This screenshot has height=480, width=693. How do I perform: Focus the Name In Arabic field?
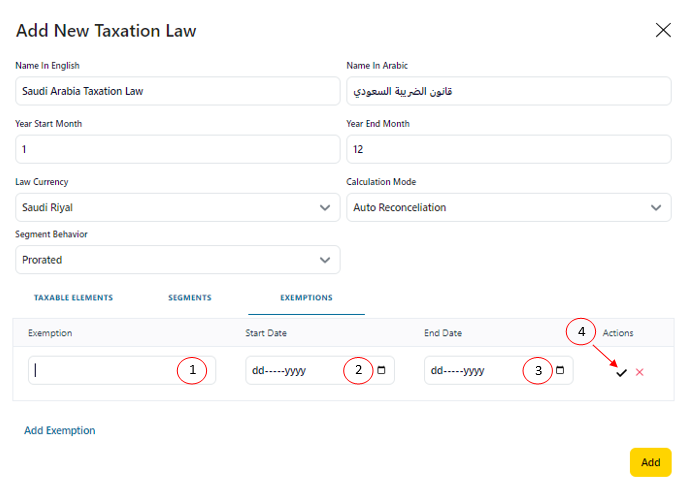509,91
